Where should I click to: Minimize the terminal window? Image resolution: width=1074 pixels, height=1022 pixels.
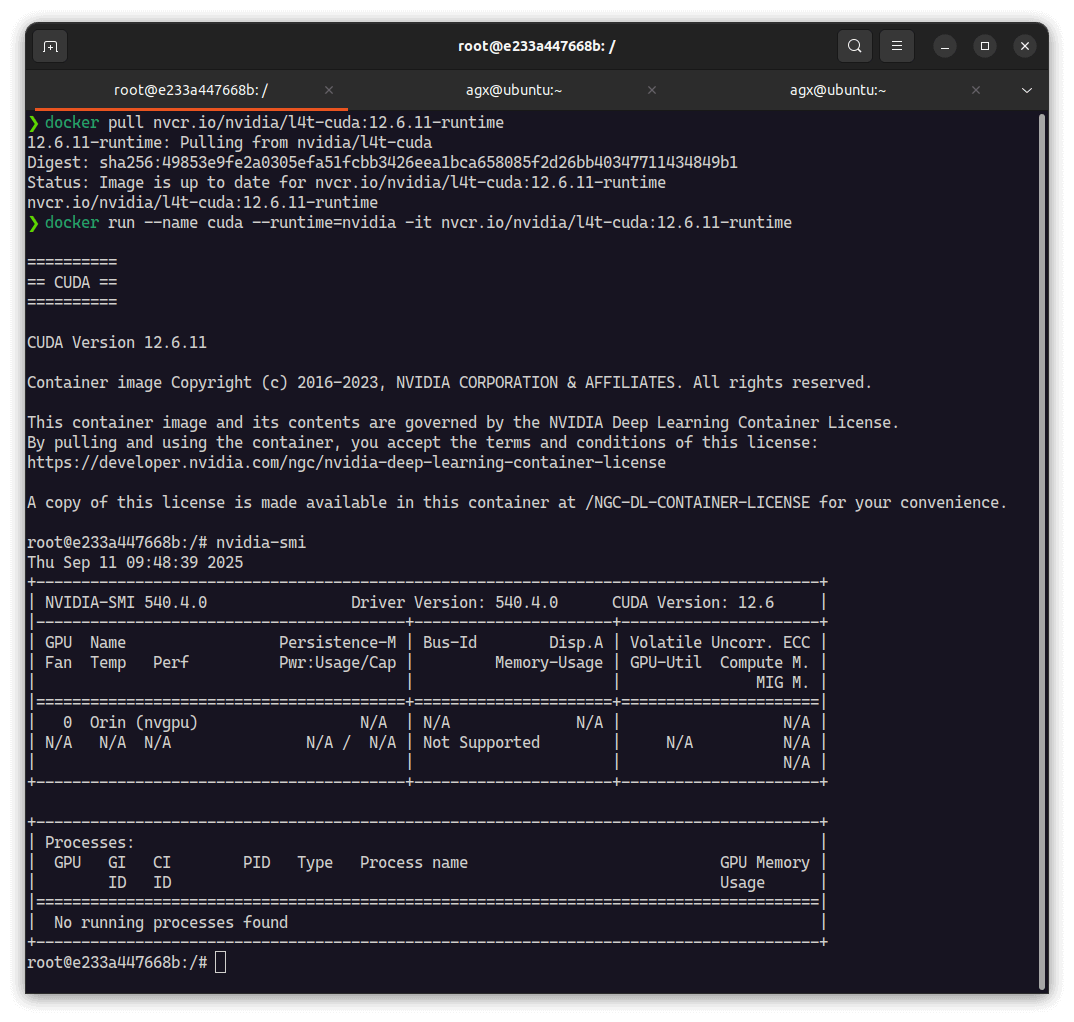tap(945, 46)
